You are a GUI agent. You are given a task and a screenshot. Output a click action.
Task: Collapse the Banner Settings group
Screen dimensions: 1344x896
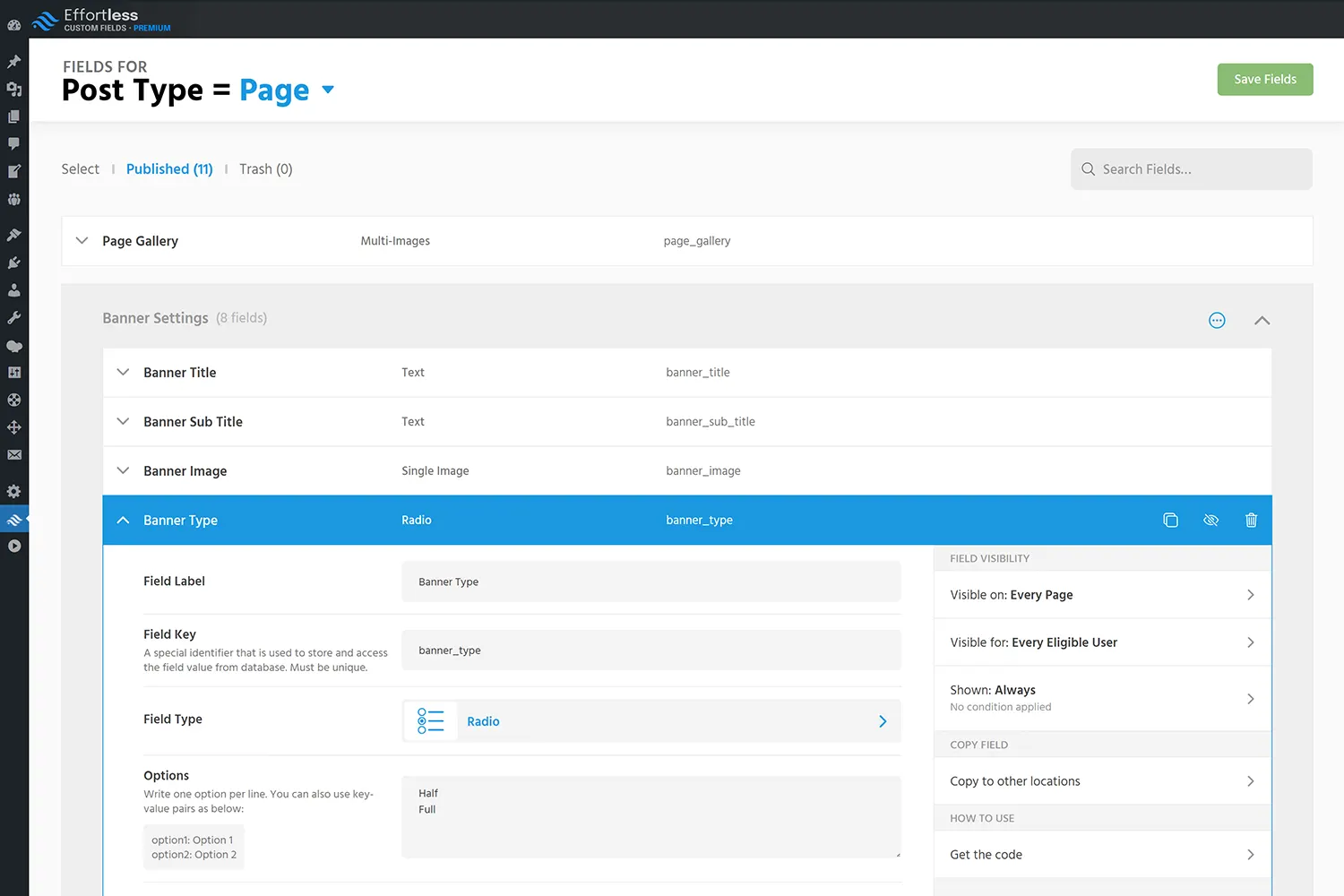coord(1262,321)
